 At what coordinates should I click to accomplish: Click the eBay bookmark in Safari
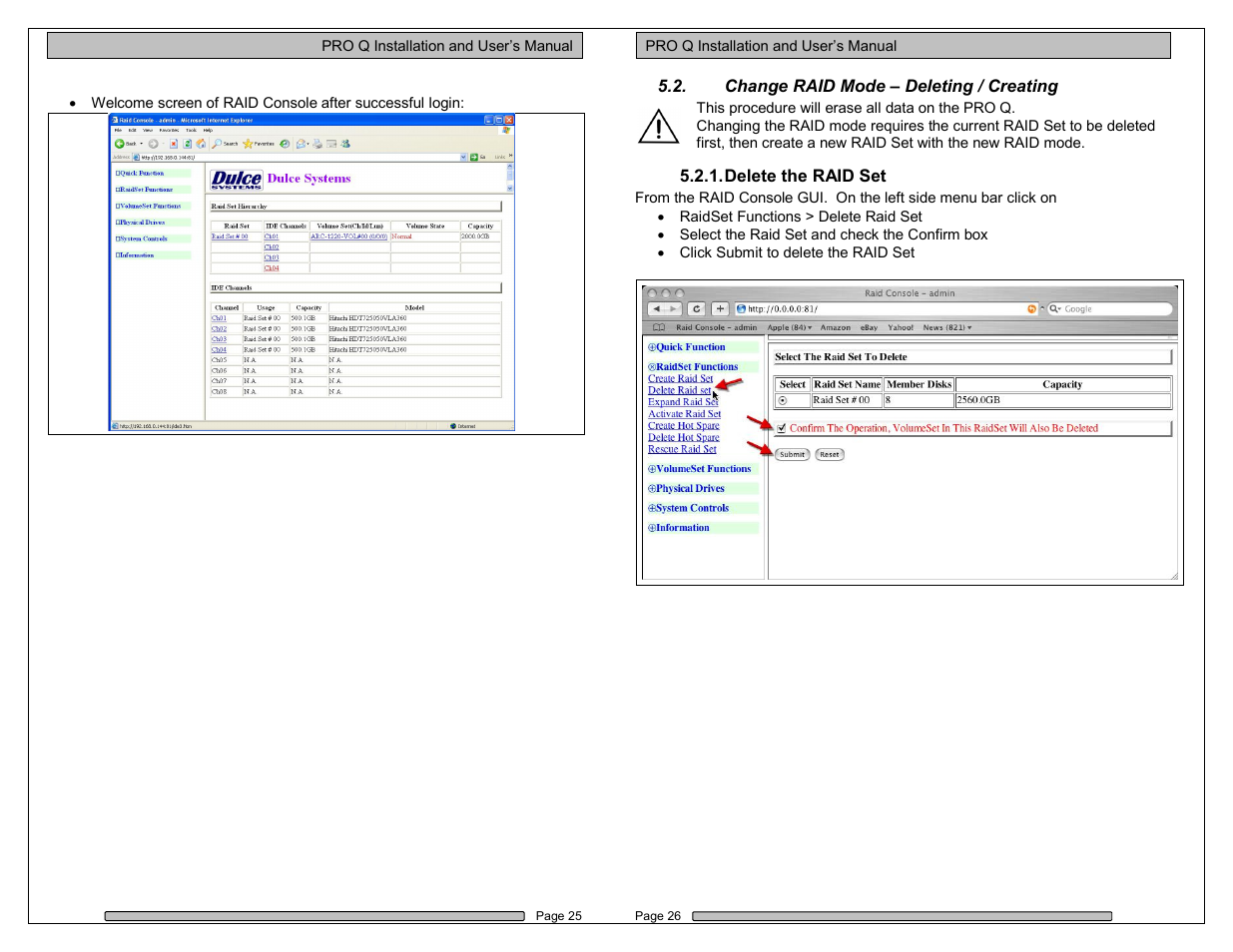(870, 327)
